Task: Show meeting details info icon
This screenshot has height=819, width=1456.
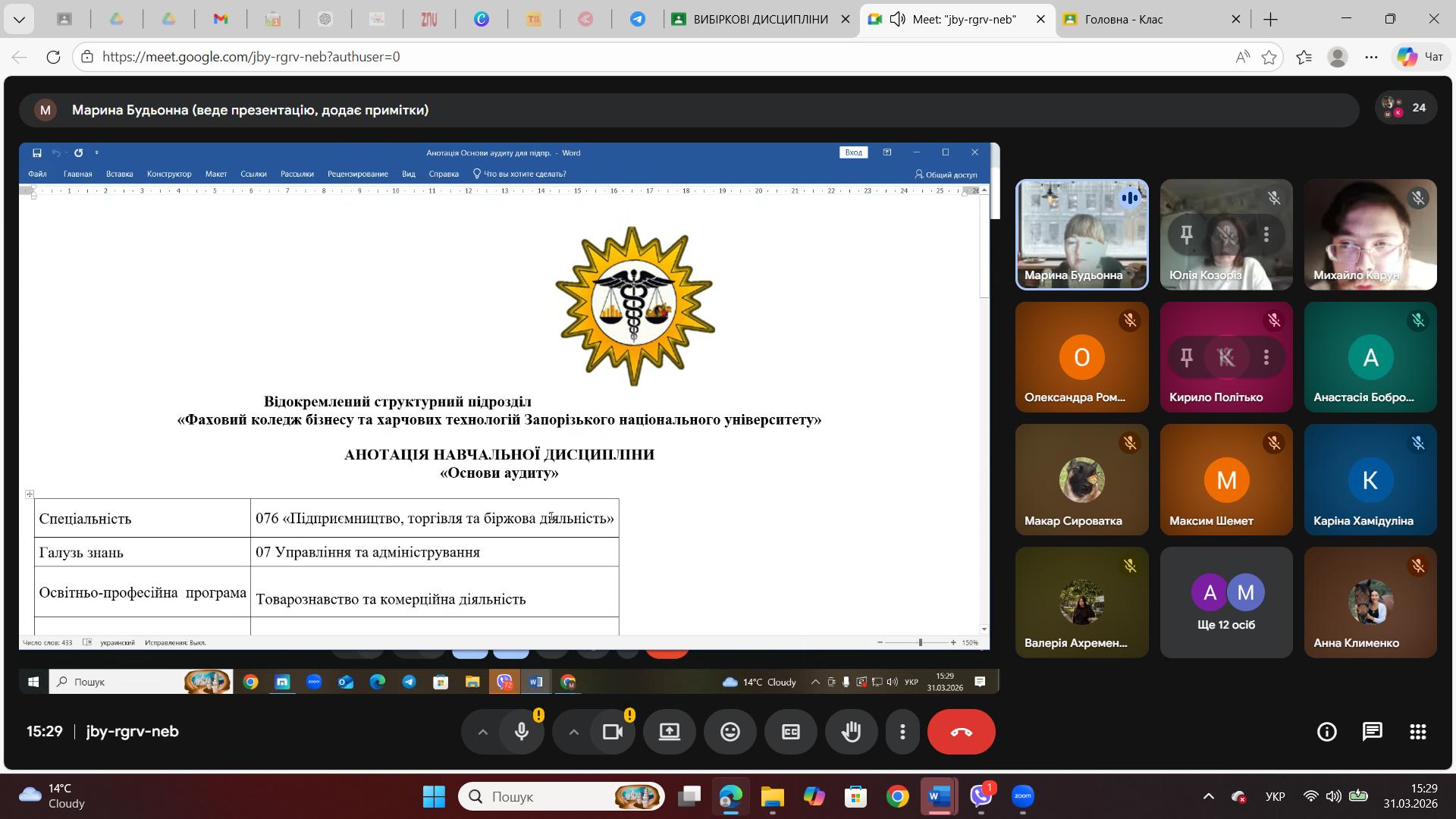Action: (1326, 732)
